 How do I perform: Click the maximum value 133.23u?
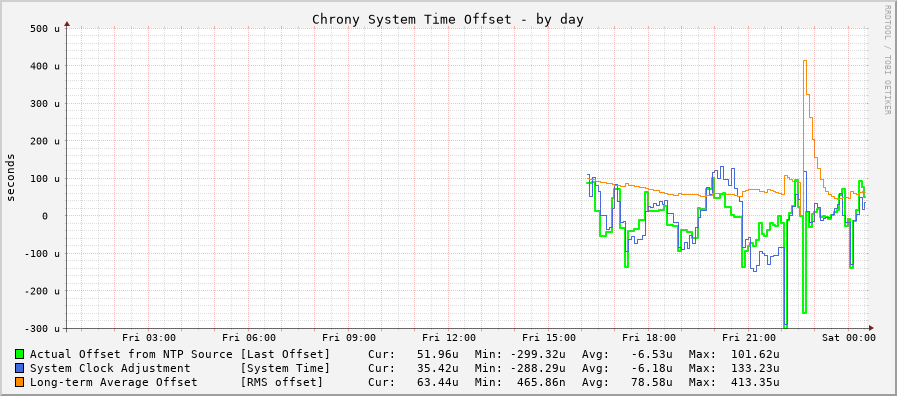(x=755, y=368)
